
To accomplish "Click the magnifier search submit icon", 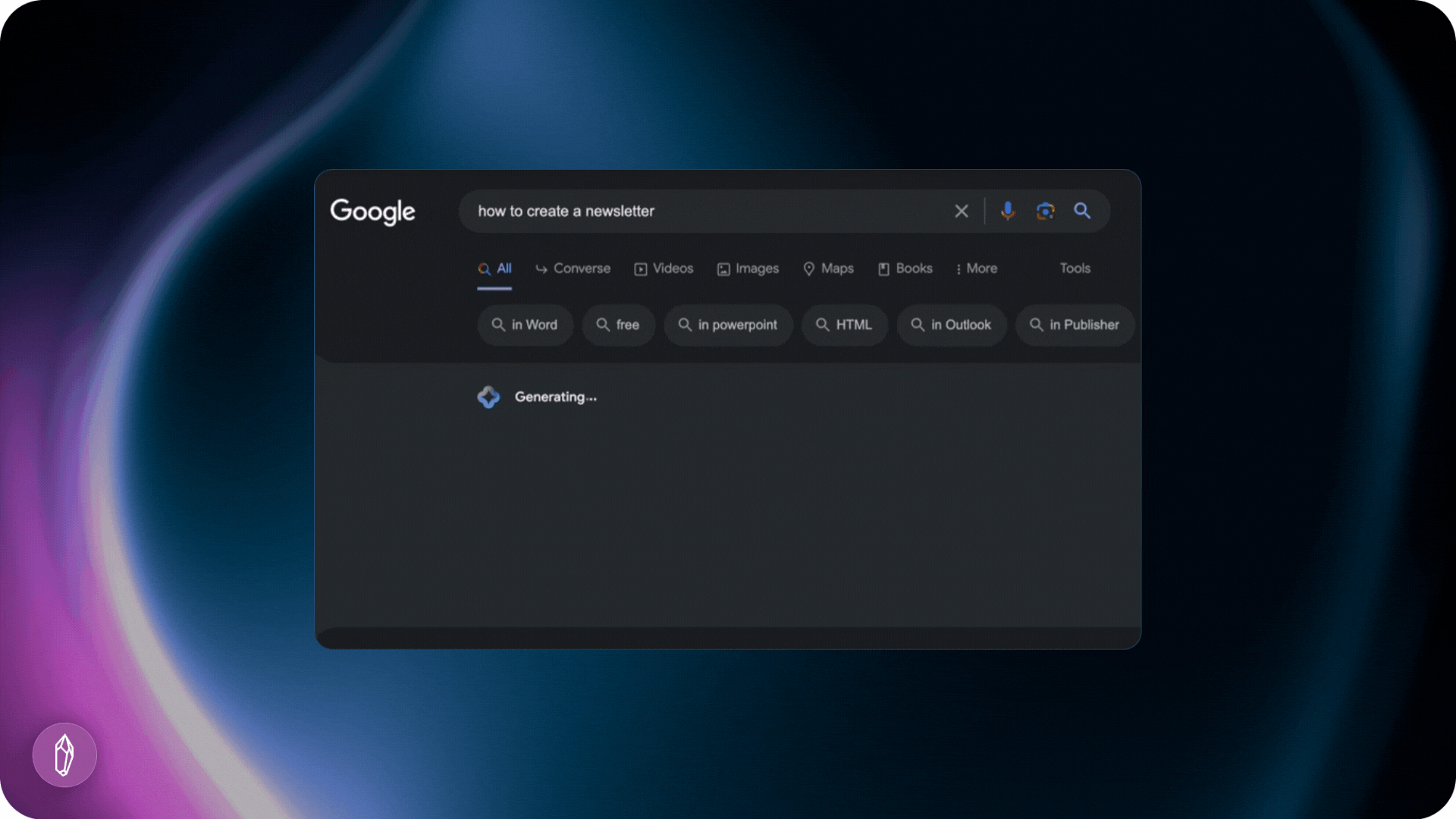I will (x=1082, y=211).
